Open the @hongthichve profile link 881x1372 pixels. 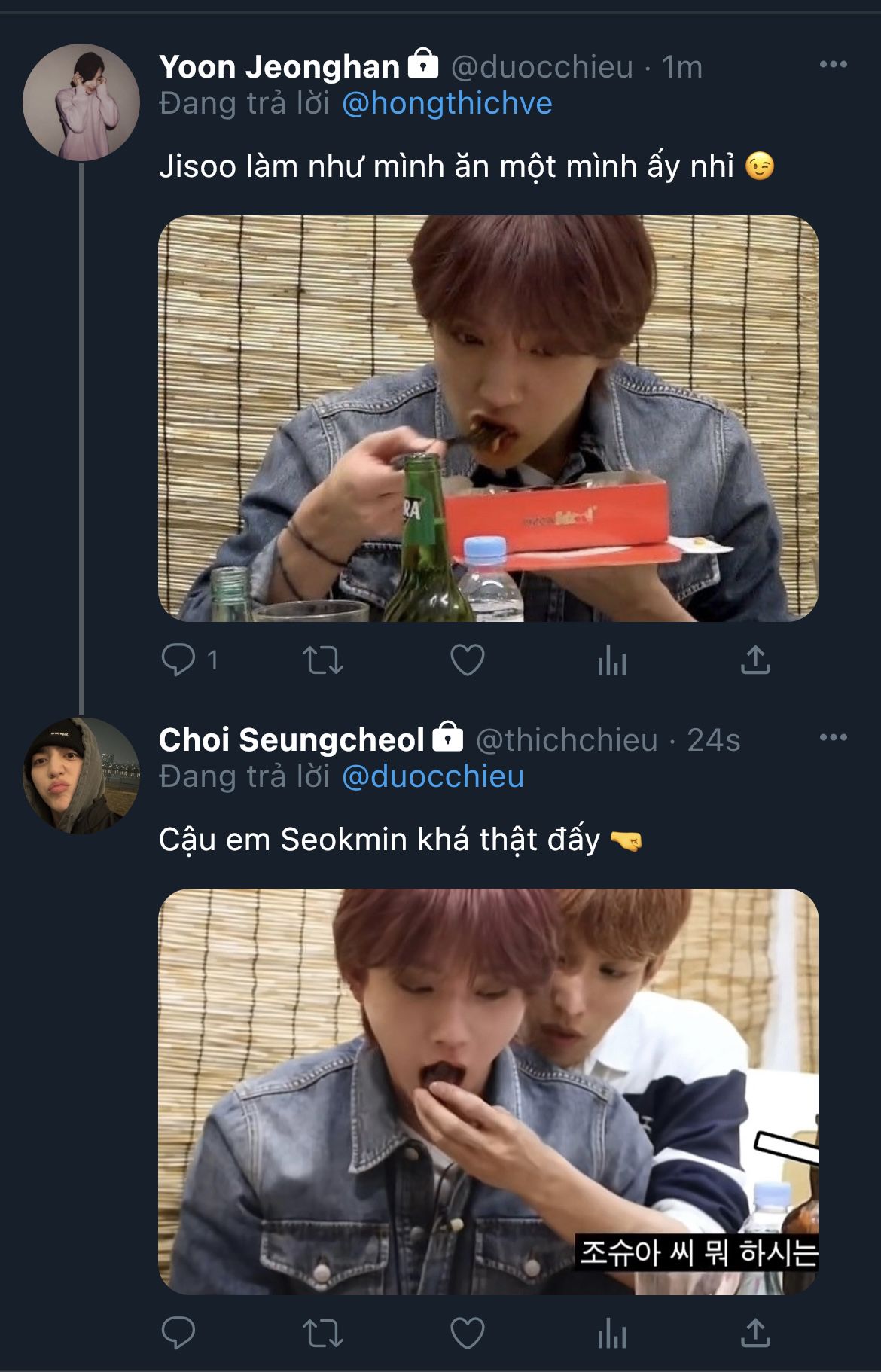point(447,103)
